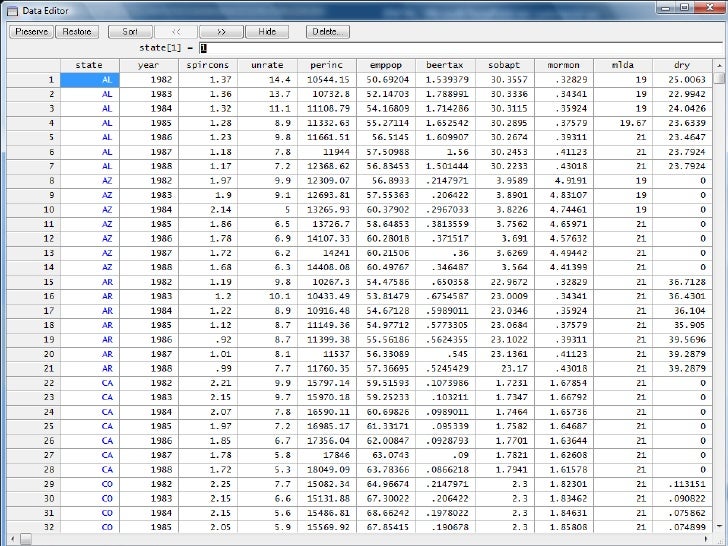The height and width of the screenshot is (546, 728).
Task: Click the Sort button
Action: tap(130, 32)
